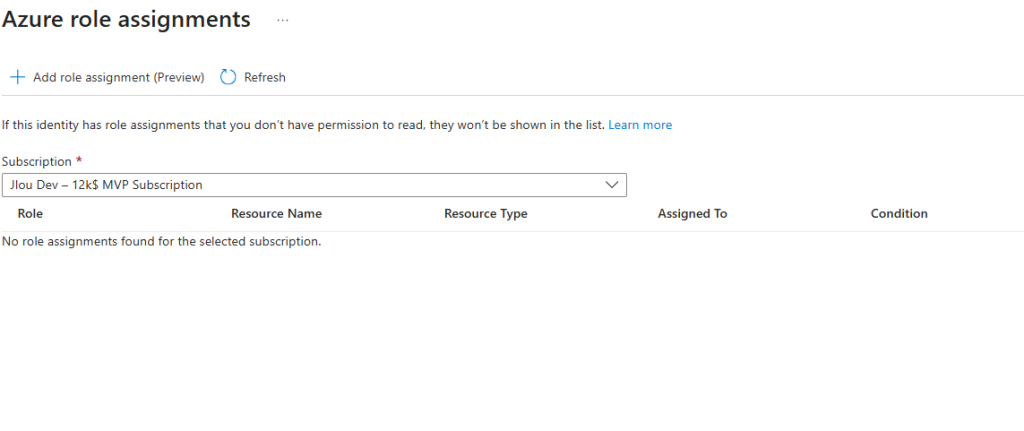Click the chevron arrow in the Subscription box
Image resolution: width=1024 pixels, height=431 pixels.
coord(612,185)
